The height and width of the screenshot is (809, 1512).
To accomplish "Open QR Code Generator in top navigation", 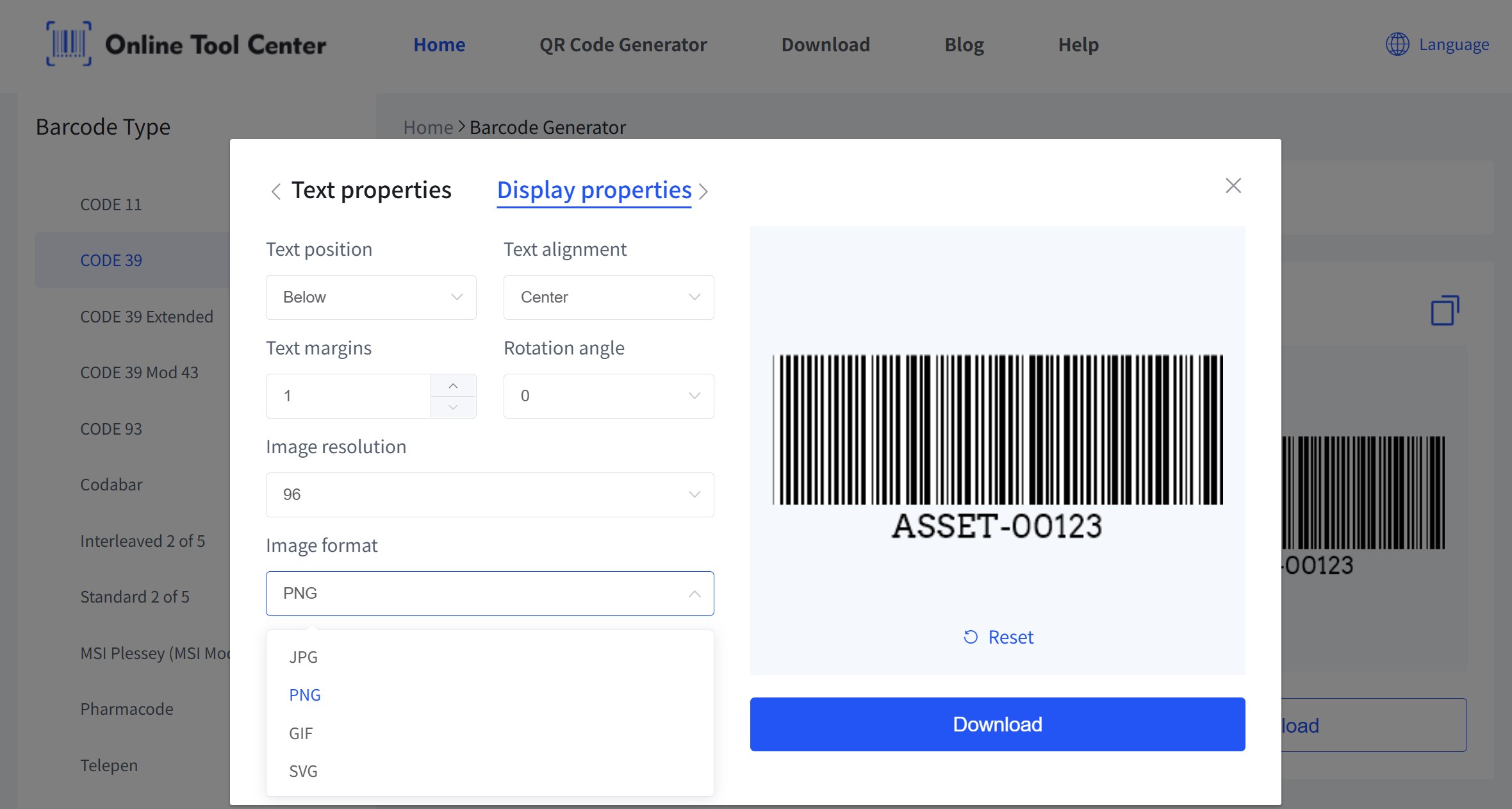I will (623, 45).
